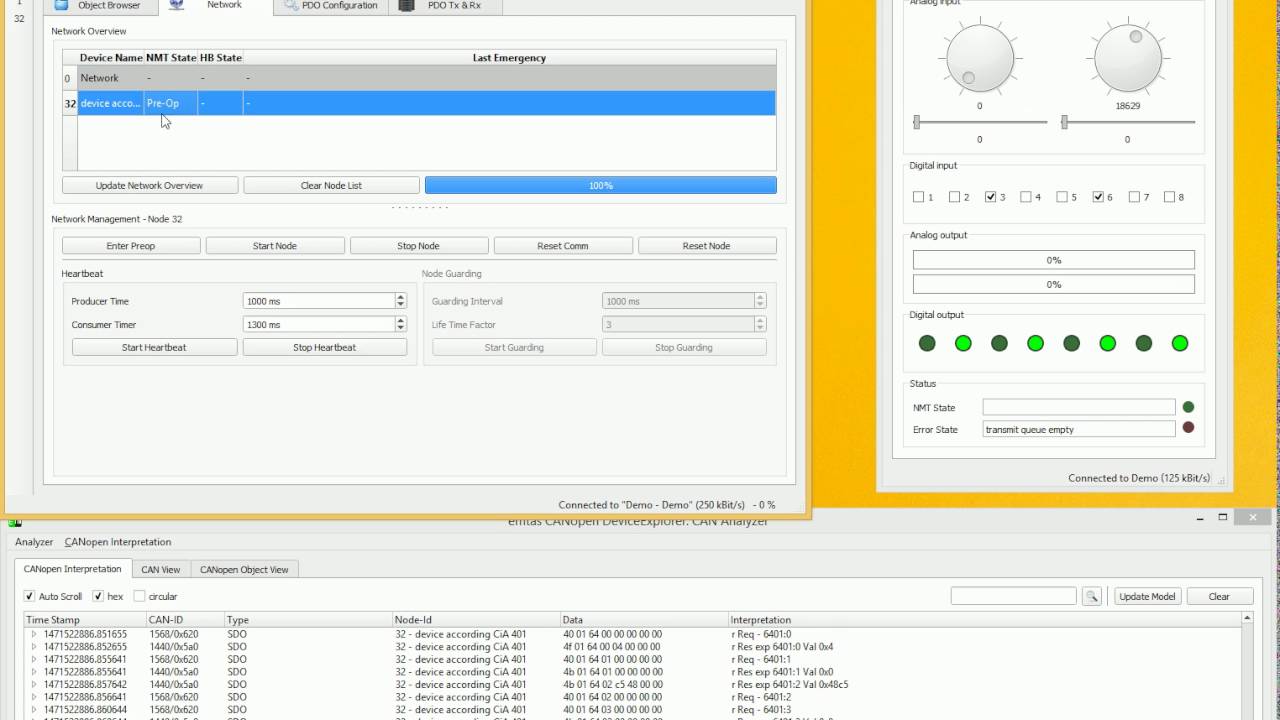Click the green NMT State indicator LED
1280x720 pixels.
[1188, 407]
